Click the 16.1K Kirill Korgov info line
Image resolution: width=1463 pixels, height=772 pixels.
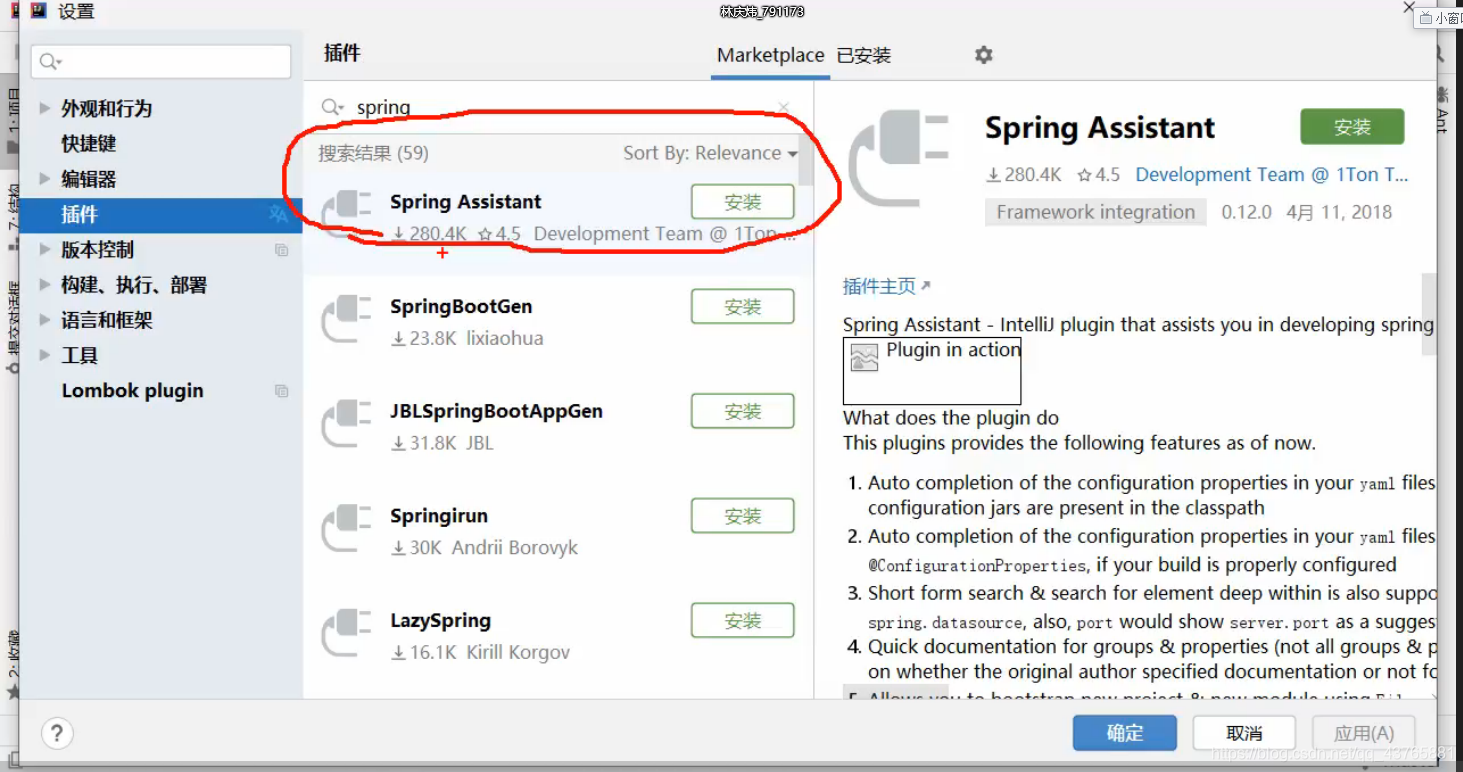click(x=480, y=653)
